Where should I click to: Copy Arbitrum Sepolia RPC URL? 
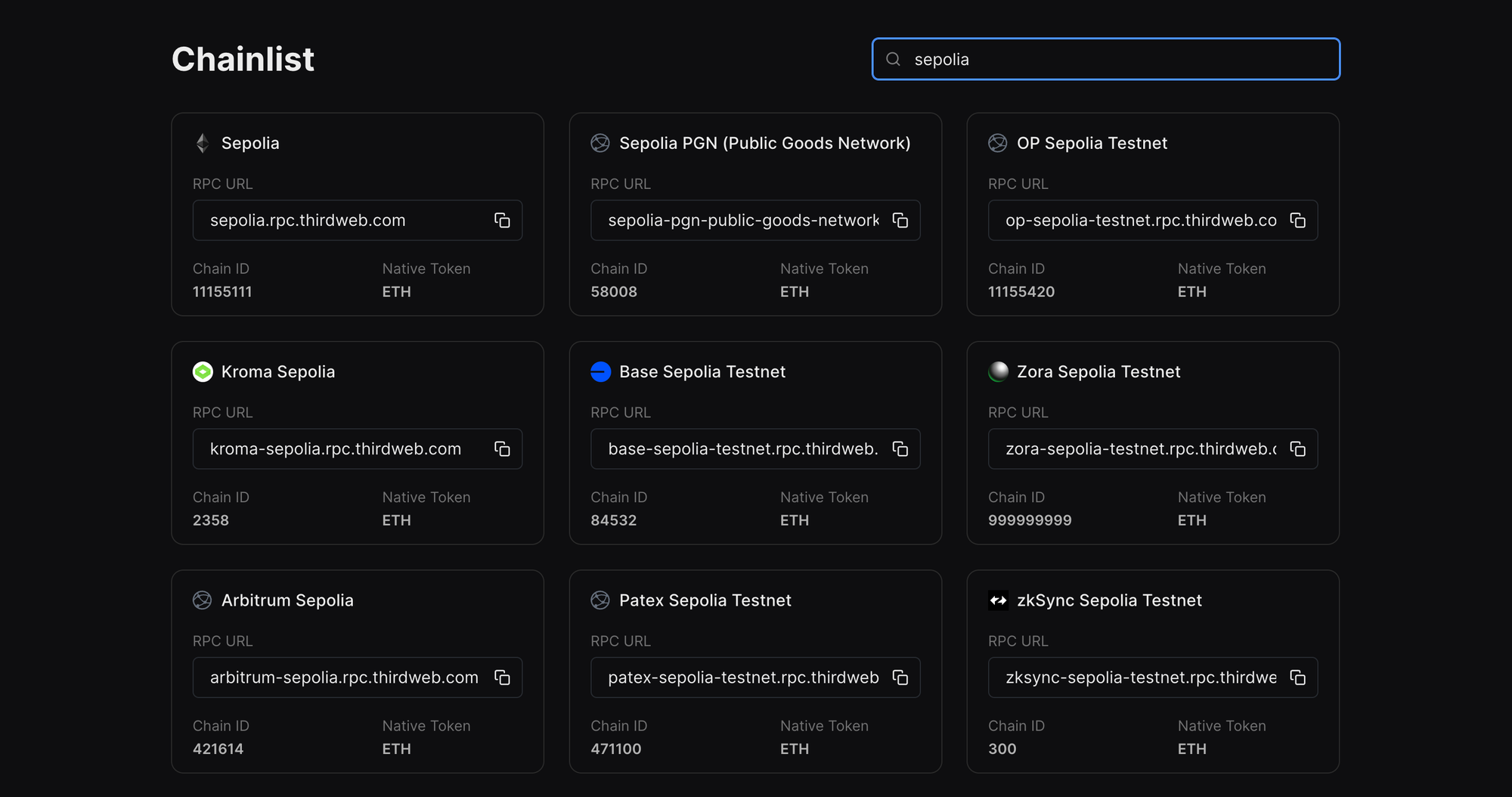(x=502, y=678)
